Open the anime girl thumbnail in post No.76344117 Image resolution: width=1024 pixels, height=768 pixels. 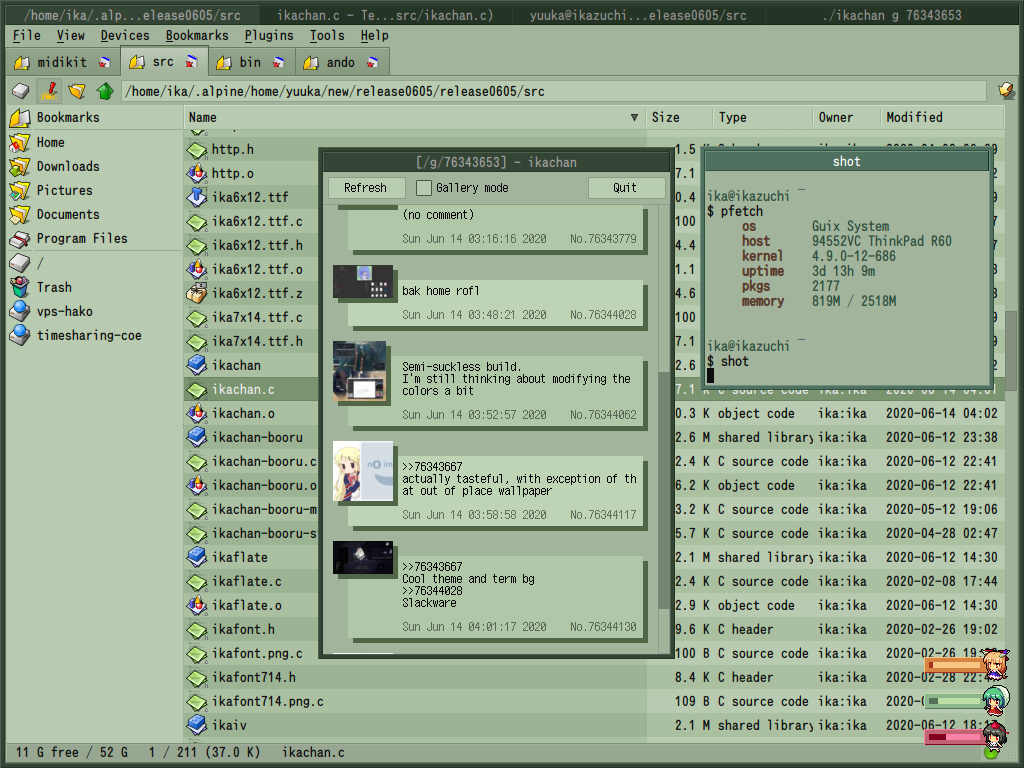363,471
